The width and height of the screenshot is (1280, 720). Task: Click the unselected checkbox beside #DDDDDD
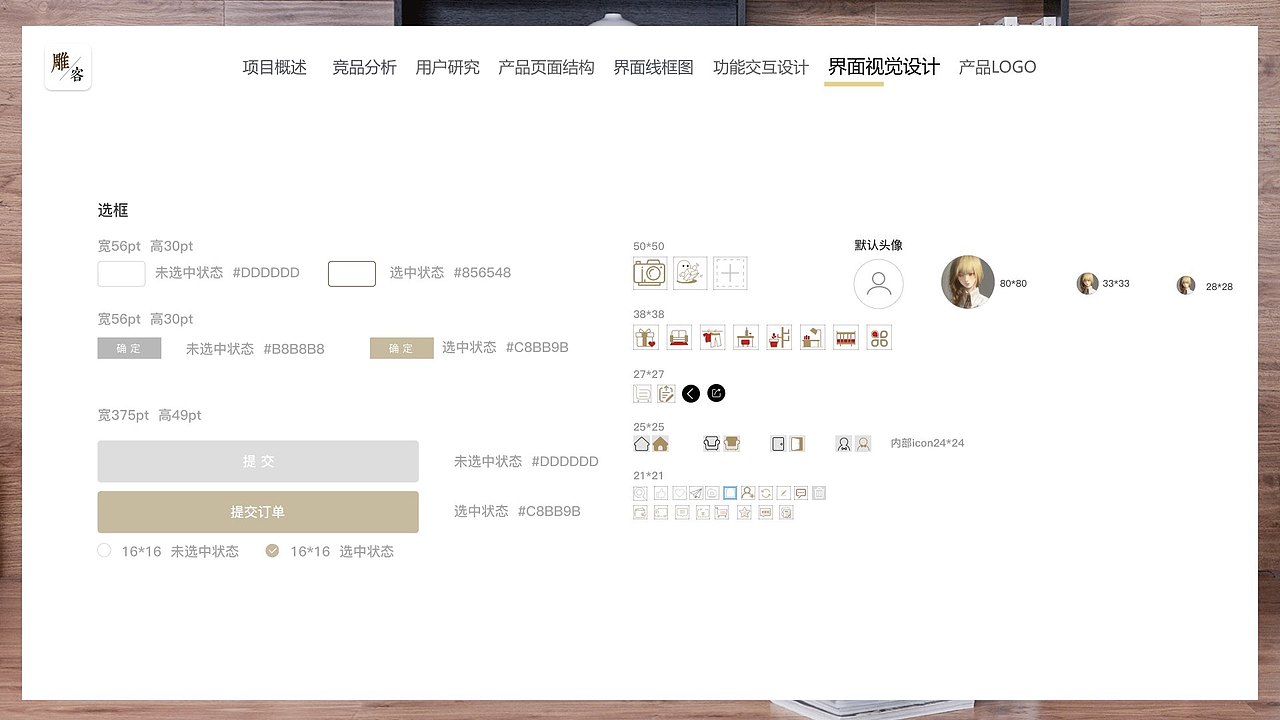(121, 272)
